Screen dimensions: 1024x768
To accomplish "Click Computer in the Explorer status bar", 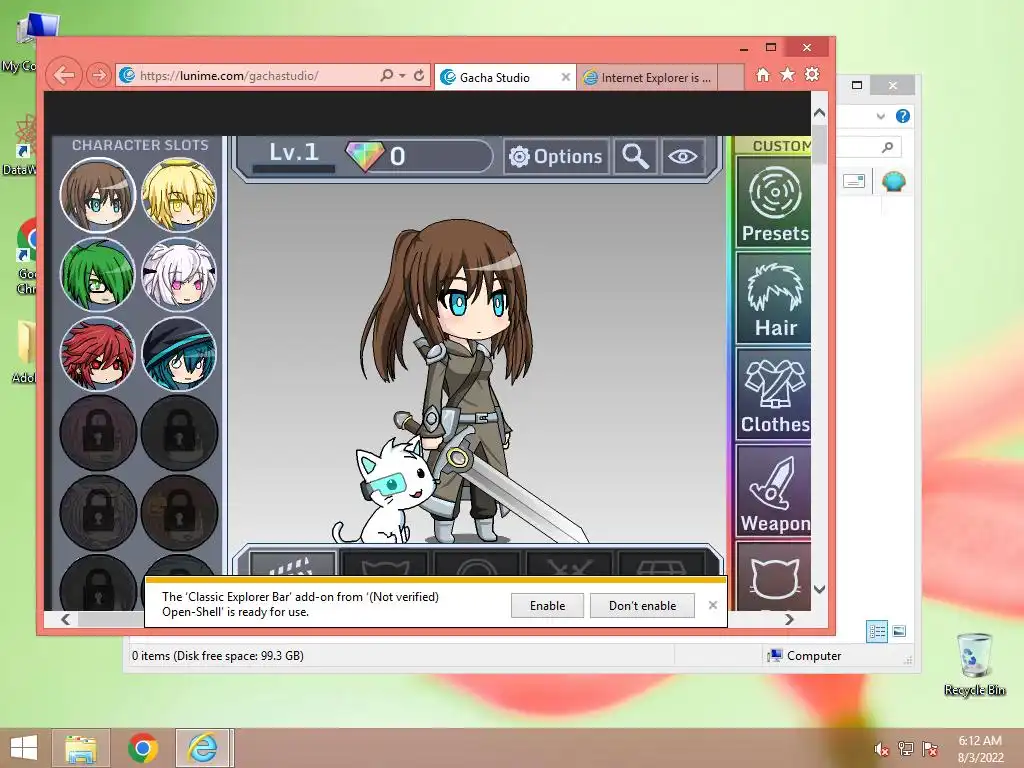I will pos(805,656).
